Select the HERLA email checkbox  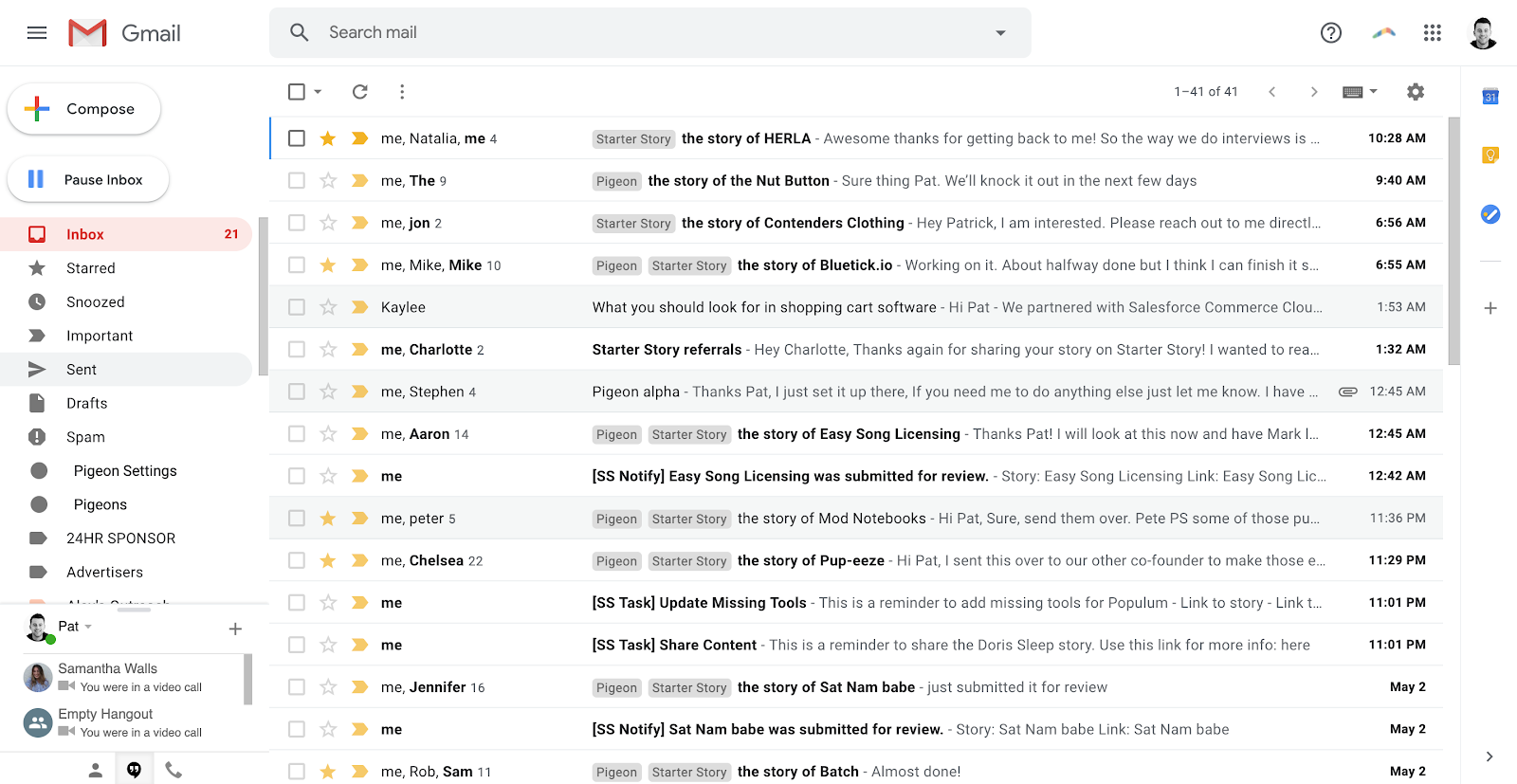click(x=297, y=138)
